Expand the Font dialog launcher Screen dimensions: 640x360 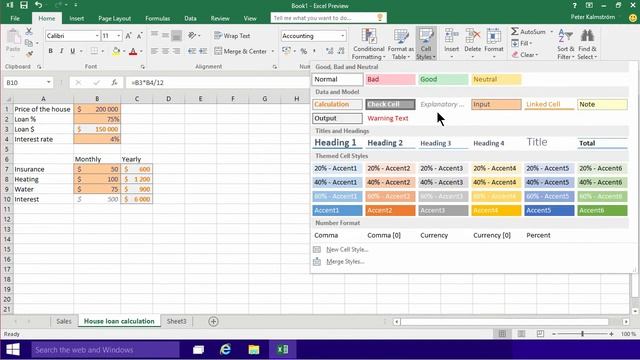pos(143,67)
